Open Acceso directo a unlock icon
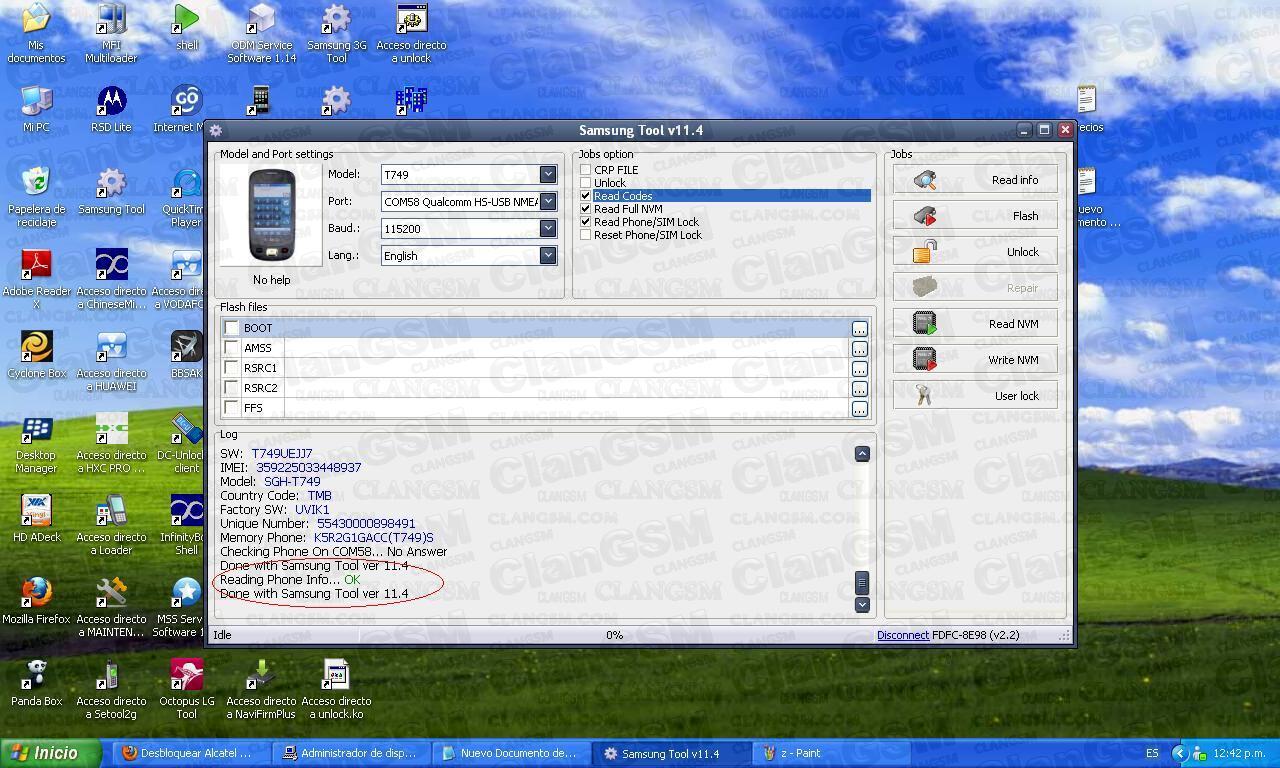The height and width of the screenshot is (768, 1280). click(x=411, y=33)
